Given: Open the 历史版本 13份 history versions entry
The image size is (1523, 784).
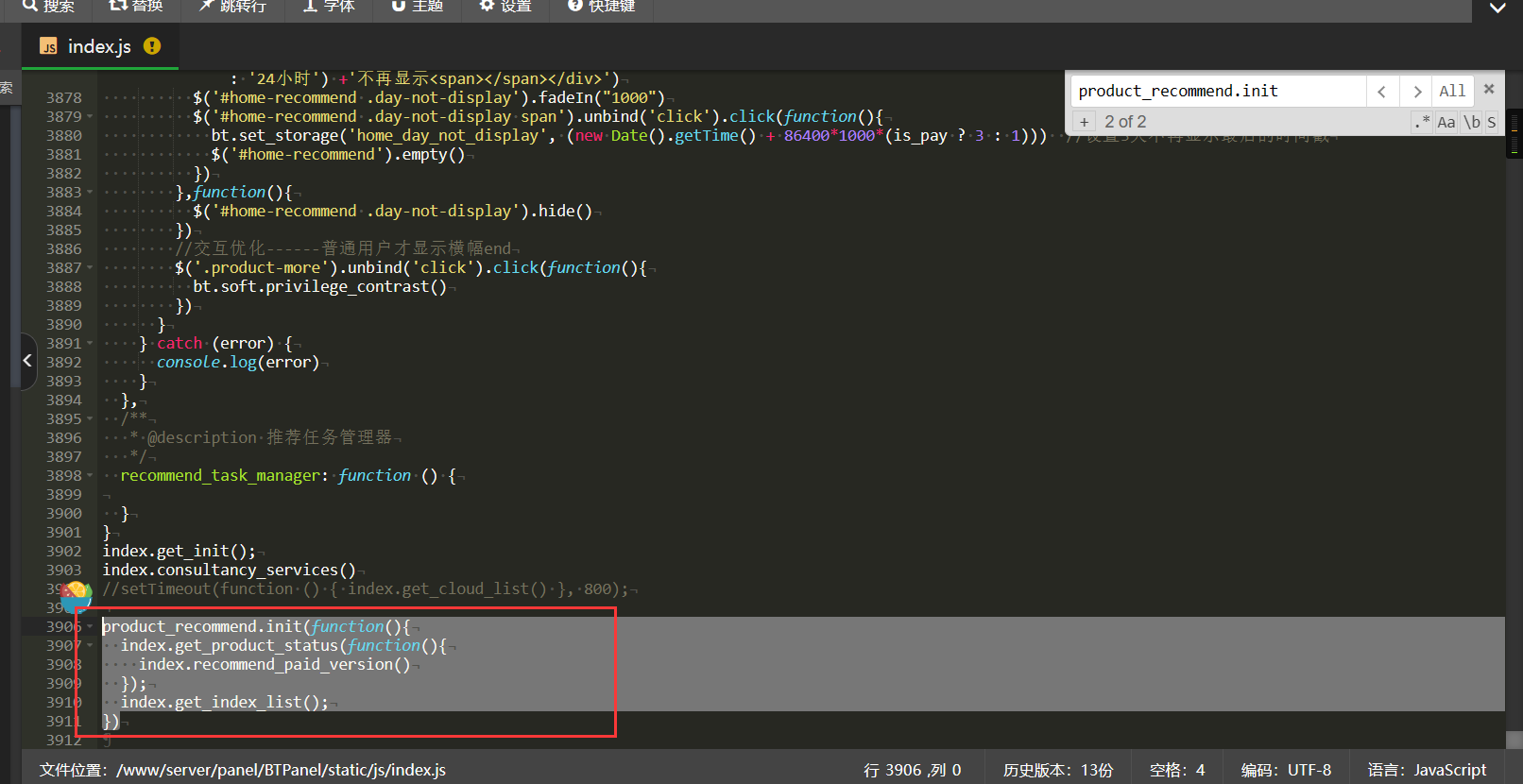Looking at the screenshot, I should (x=1058, y=770).
